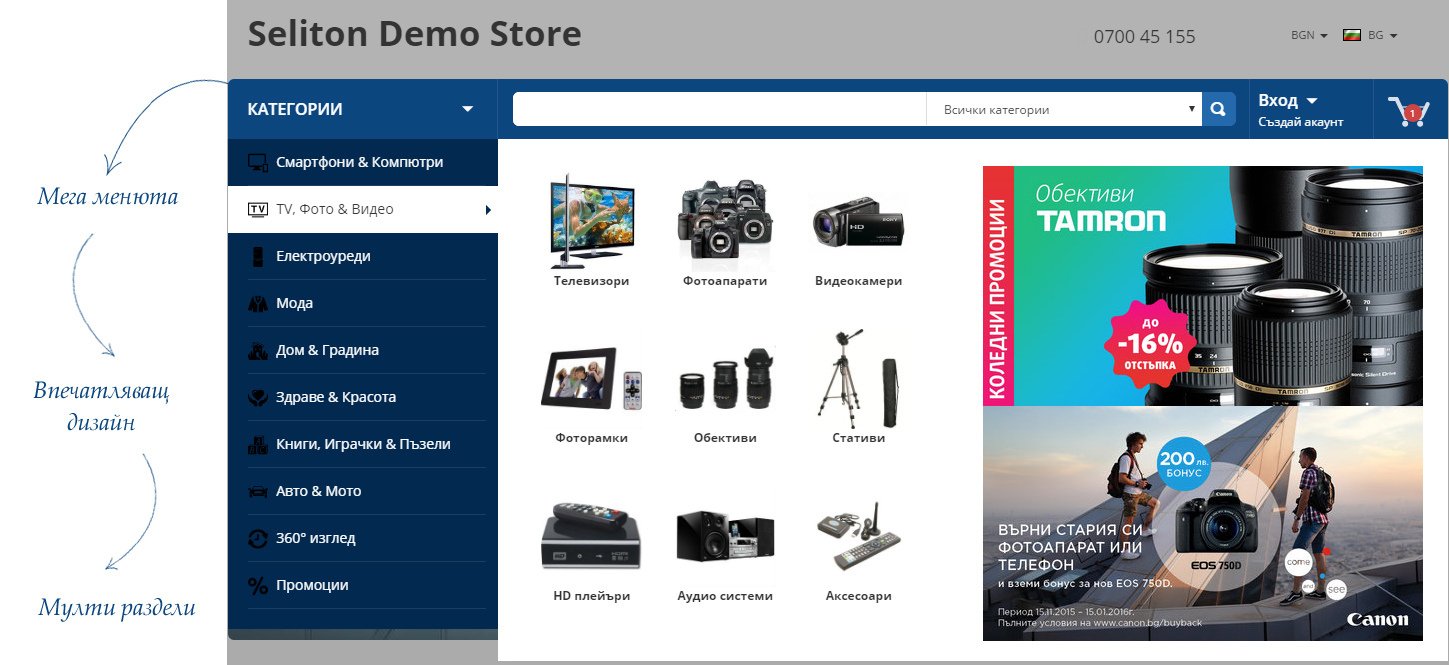Expand the Вход login dropdown

coord(1288,100)
